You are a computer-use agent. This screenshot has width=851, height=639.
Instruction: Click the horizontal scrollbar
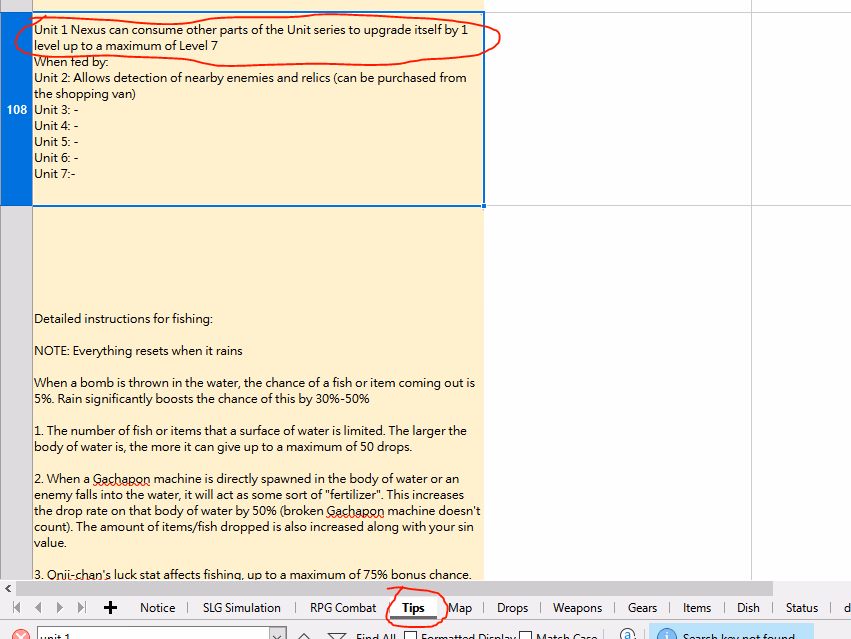pyautogui.click(x=400, y=588)
